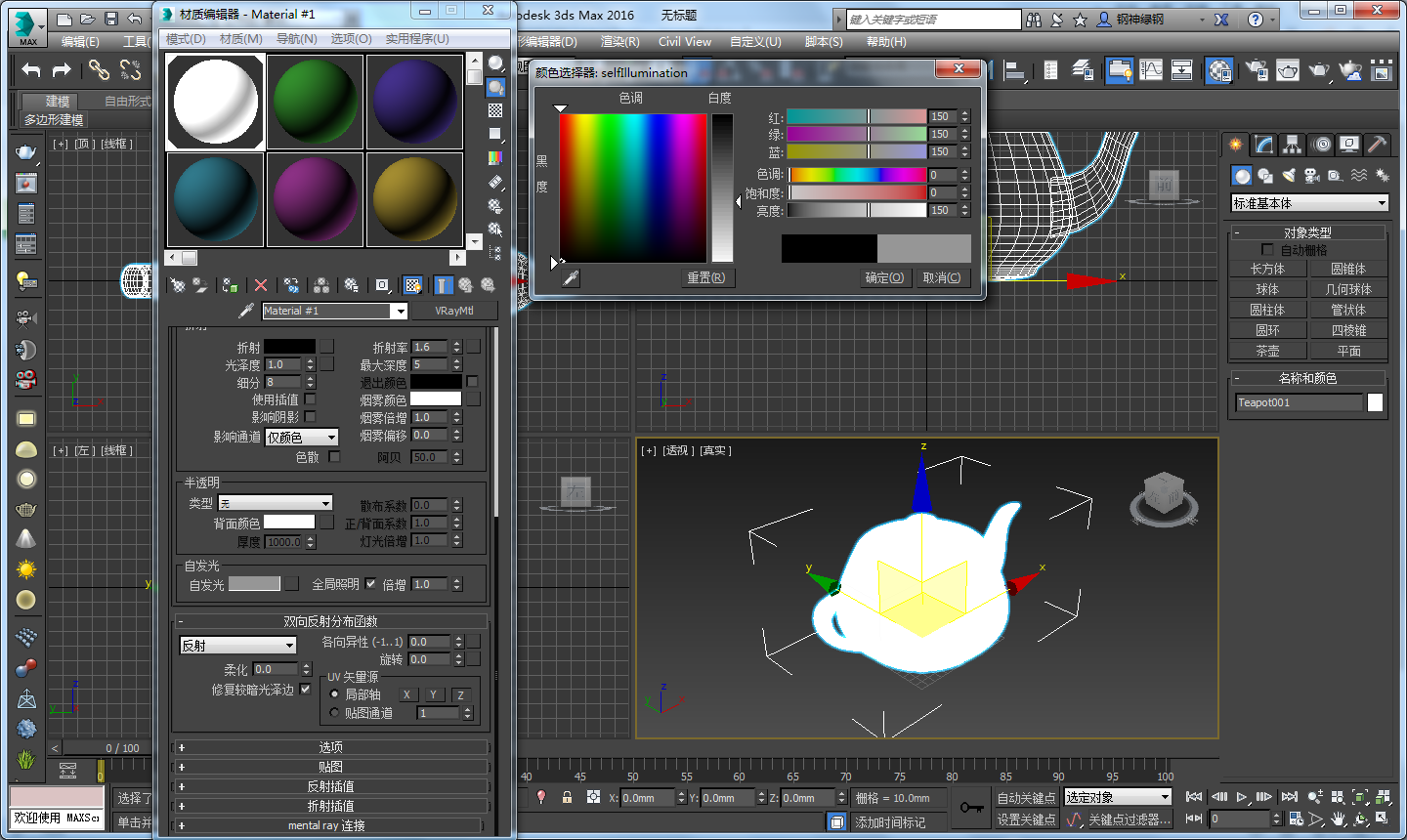Viewport: 1407px width, 840px height.
Task: Click the Undo arrow in main toolbar
Action: [x=31, y=69]
